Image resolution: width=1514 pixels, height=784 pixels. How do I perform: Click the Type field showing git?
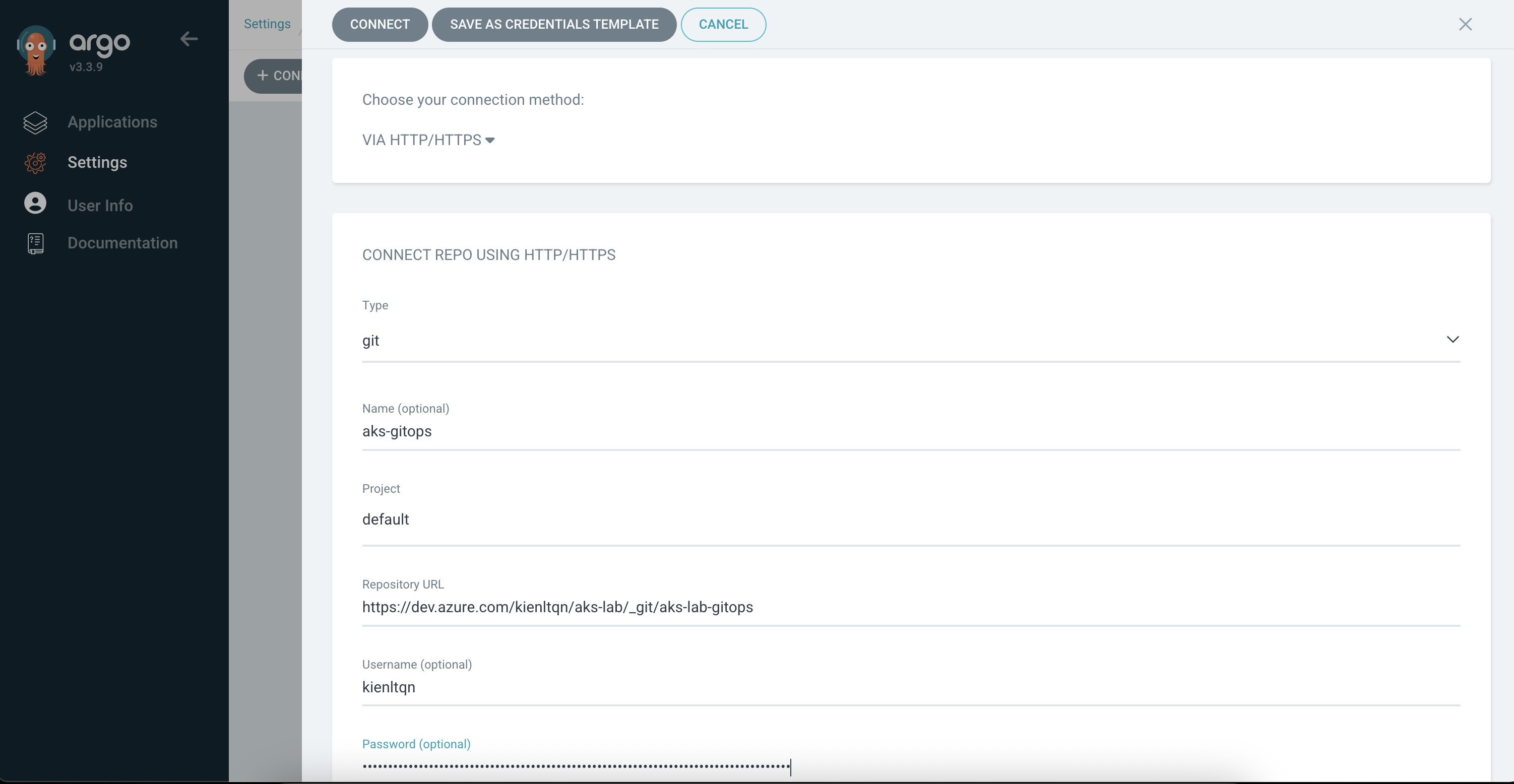(911, 341)
